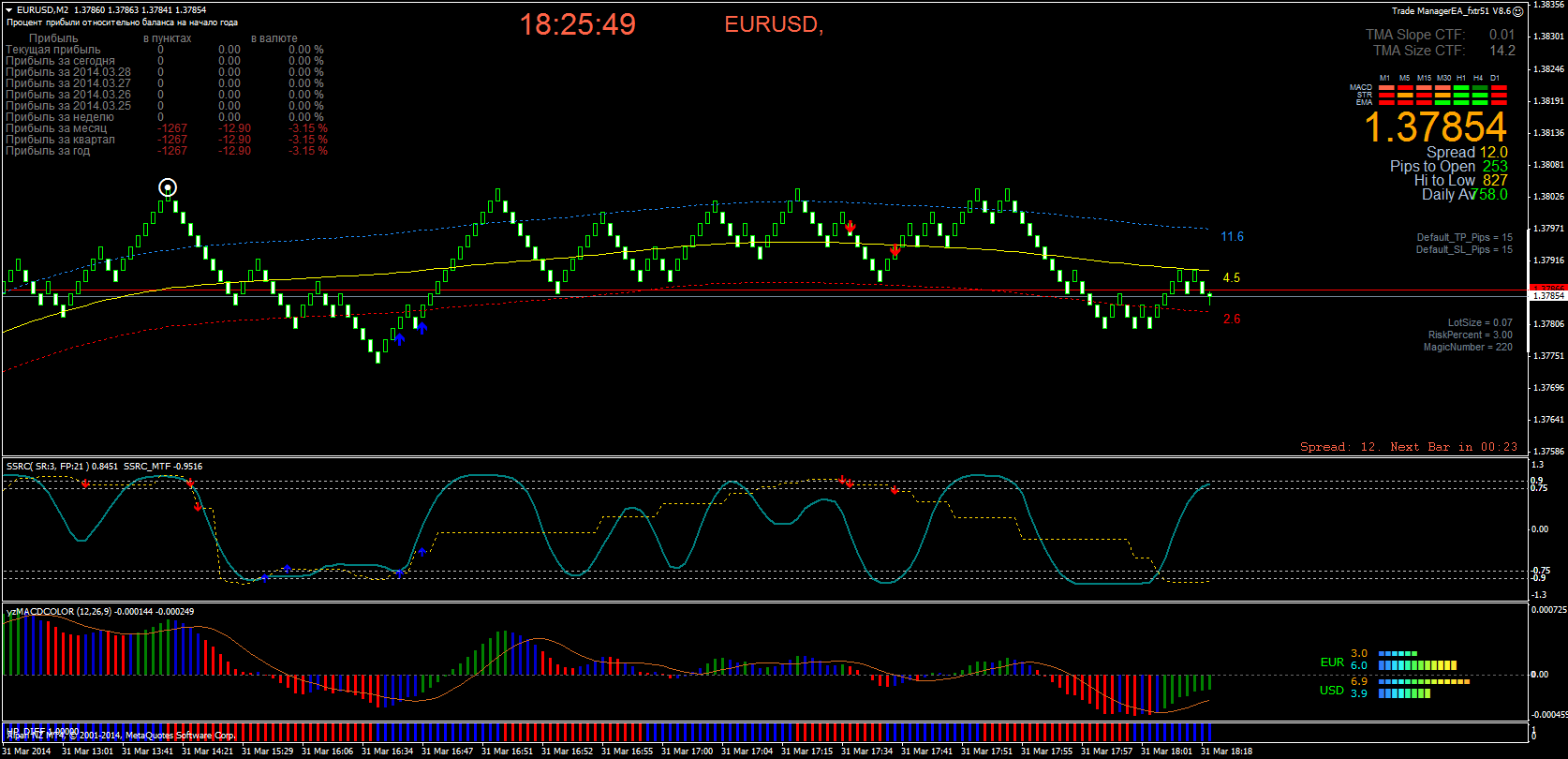Screen dimensions: 1568x759
Task: Click the 'Прибыль за месяц' row label
Action: [56, 128]
